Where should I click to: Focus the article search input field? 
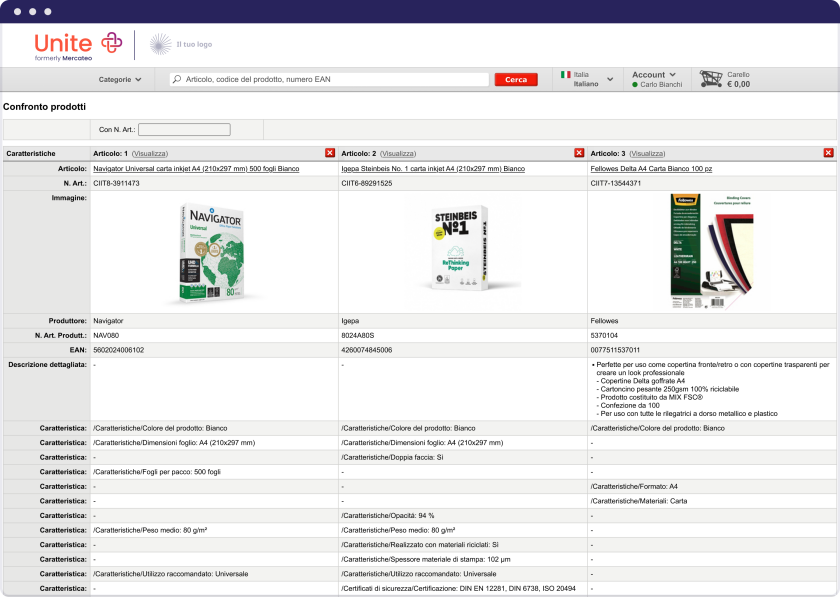(x=329, y=79)
